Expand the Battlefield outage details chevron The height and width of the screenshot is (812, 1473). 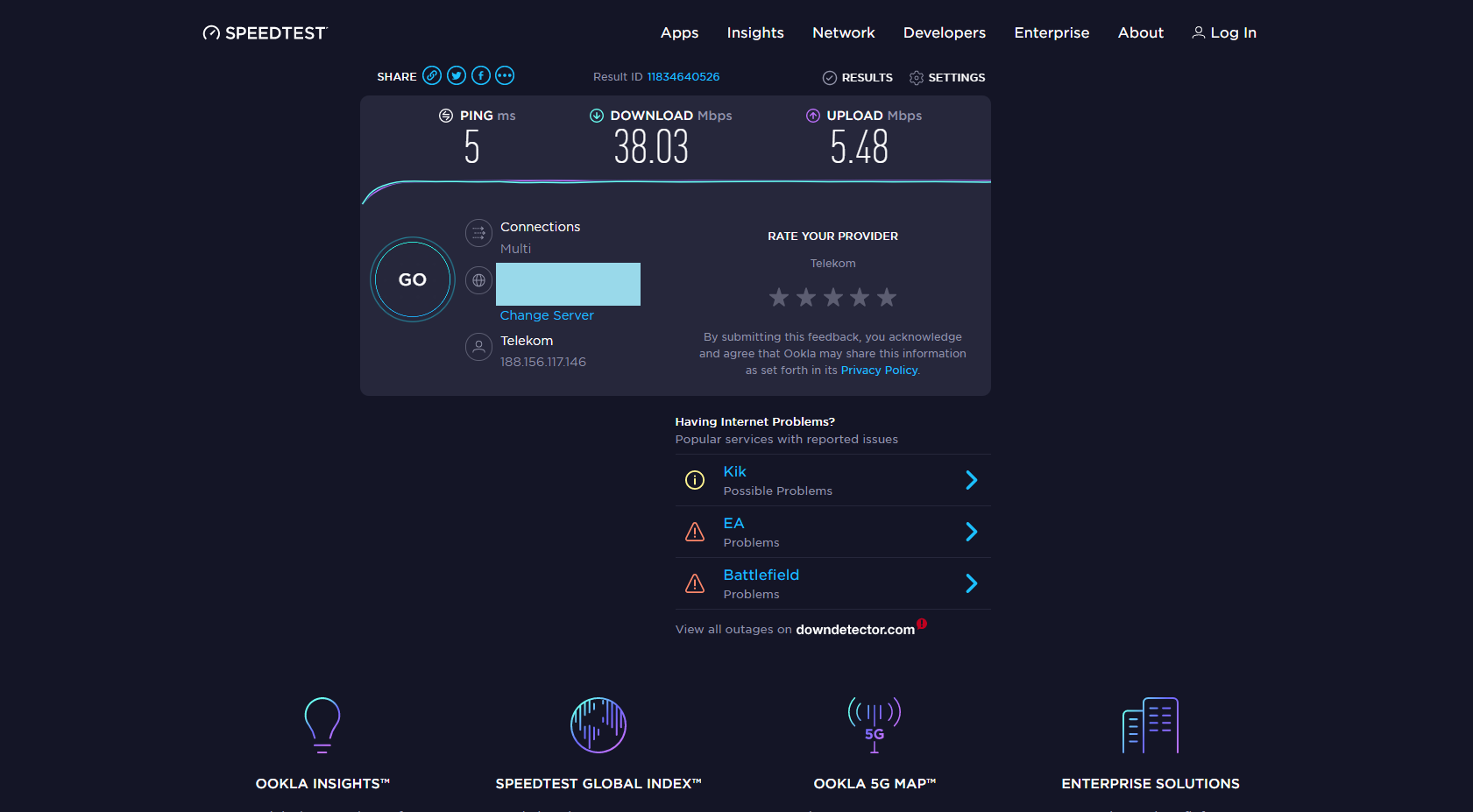(x=972, y=583)
